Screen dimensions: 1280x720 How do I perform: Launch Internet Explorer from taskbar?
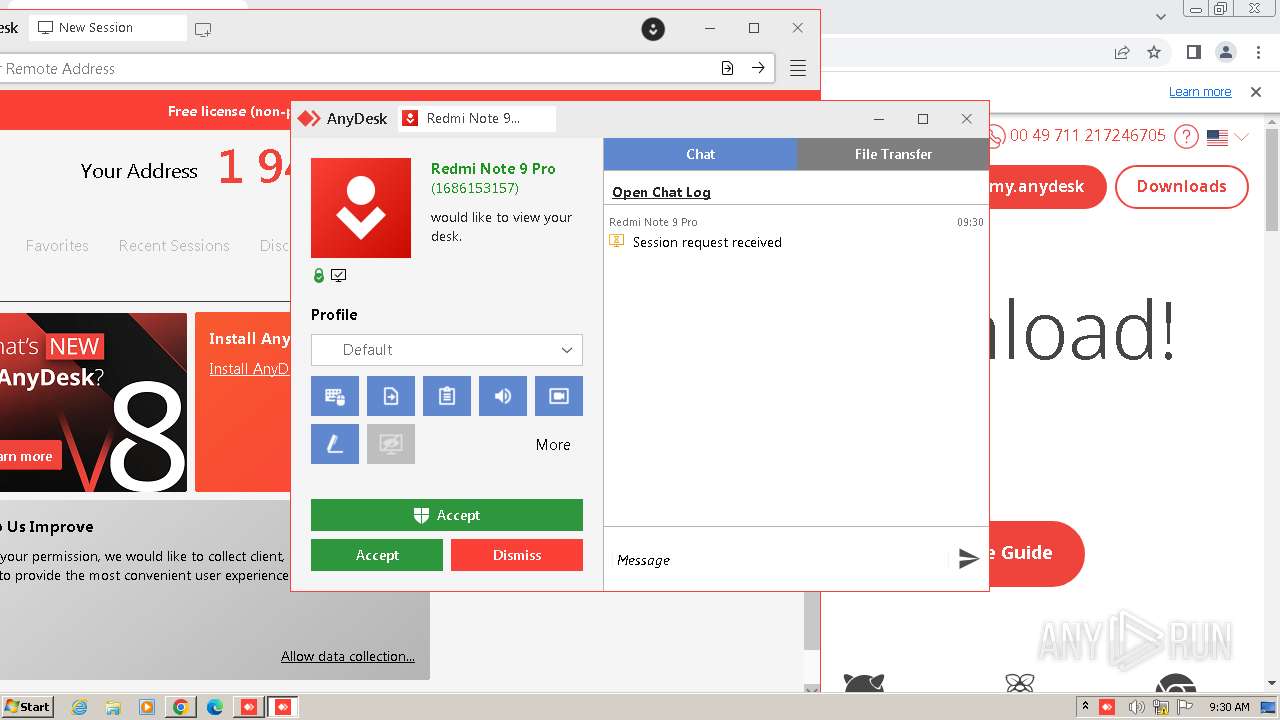[x=80, y=707]
